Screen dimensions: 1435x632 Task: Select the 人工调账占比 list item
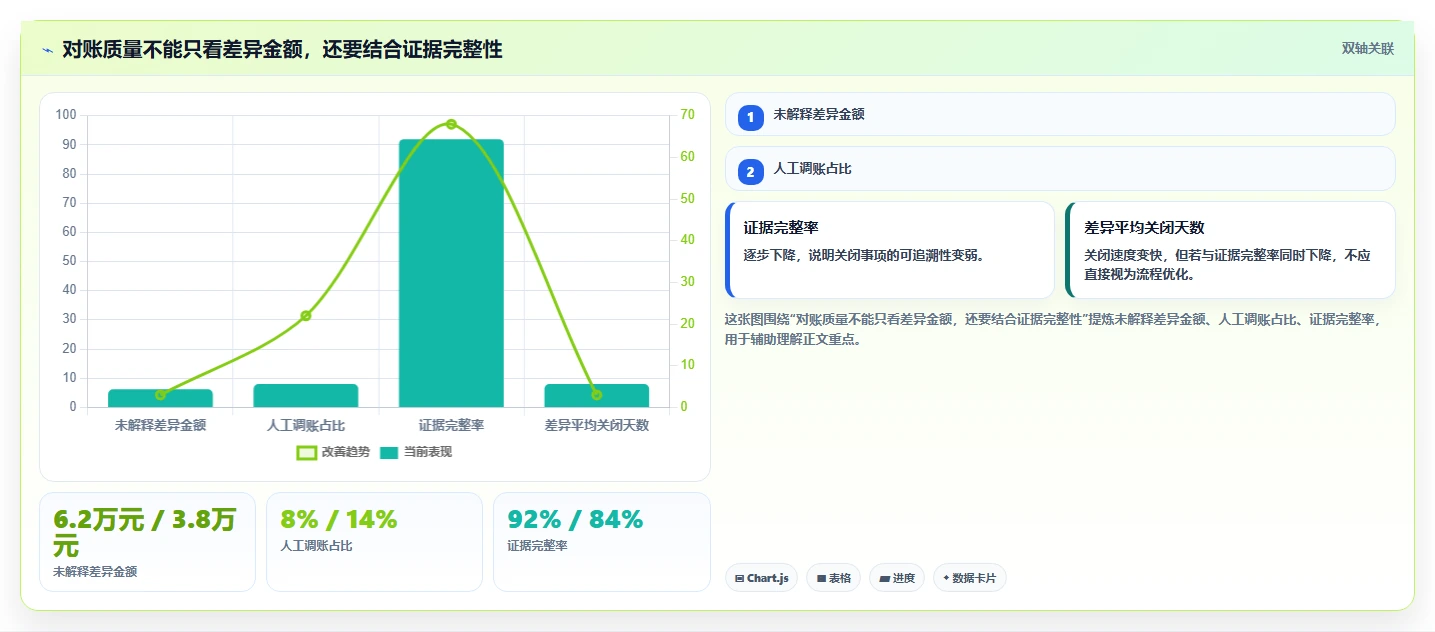coord(1060,169)
